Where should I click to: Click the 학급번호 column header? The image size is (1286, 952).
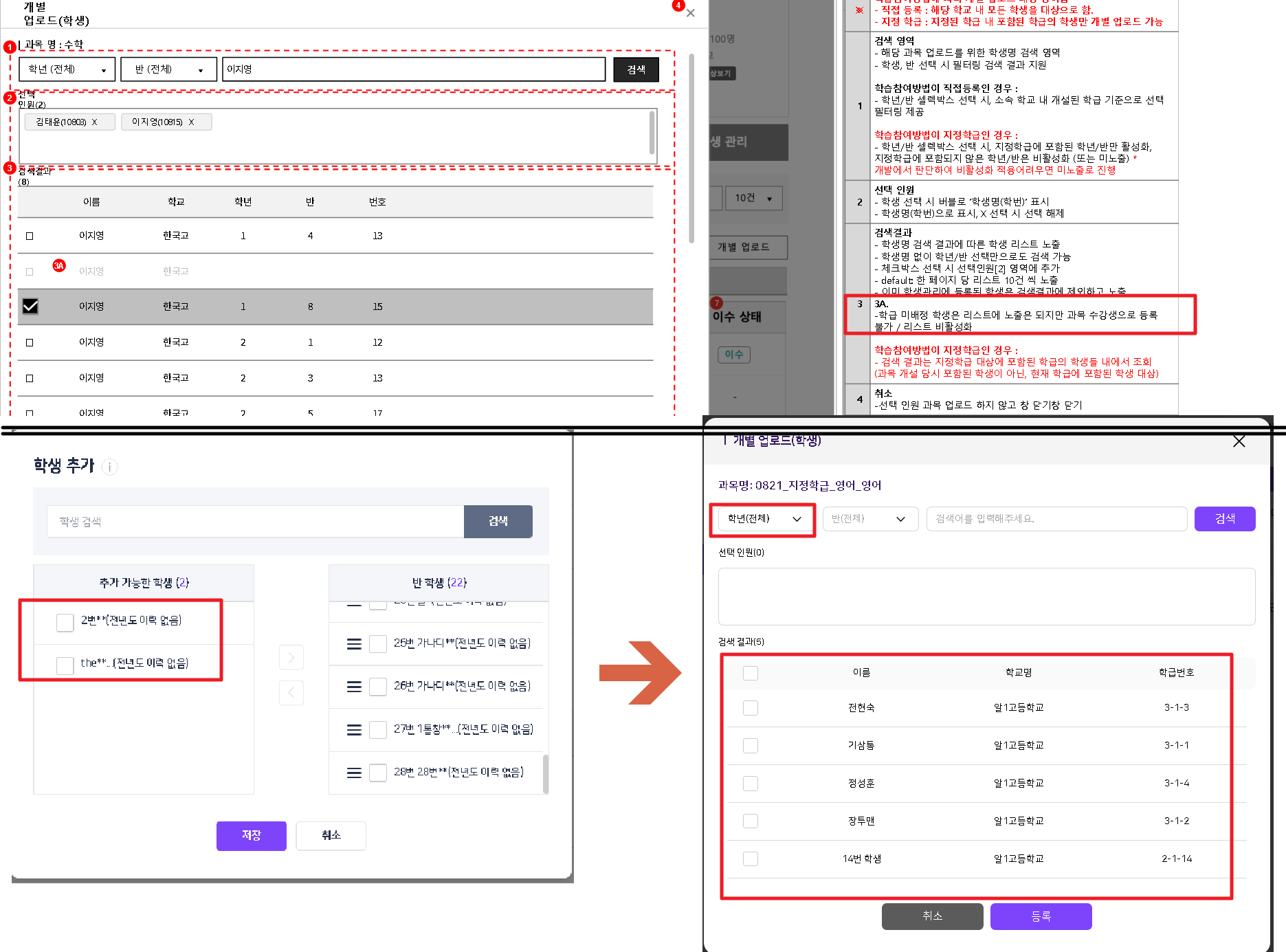[1176, 672]
